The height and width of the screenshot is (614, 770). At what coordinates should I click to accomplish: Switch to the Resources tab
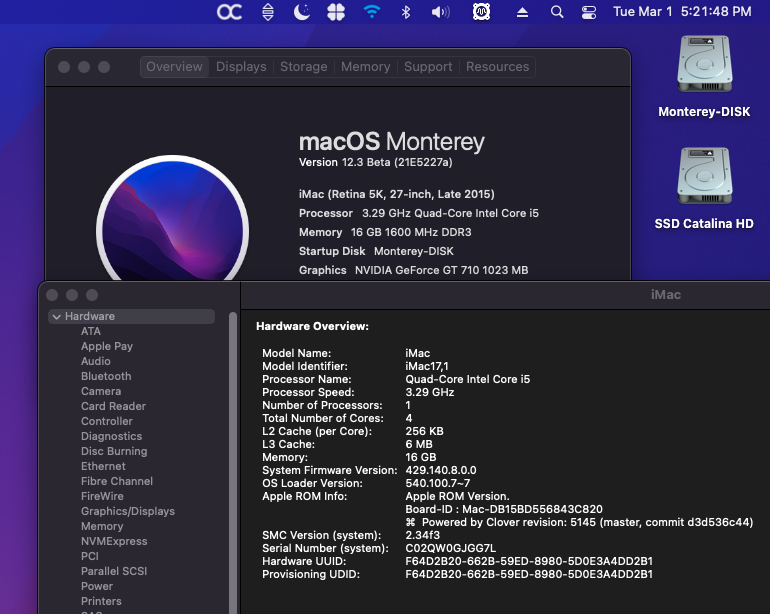tap(497, 67)
